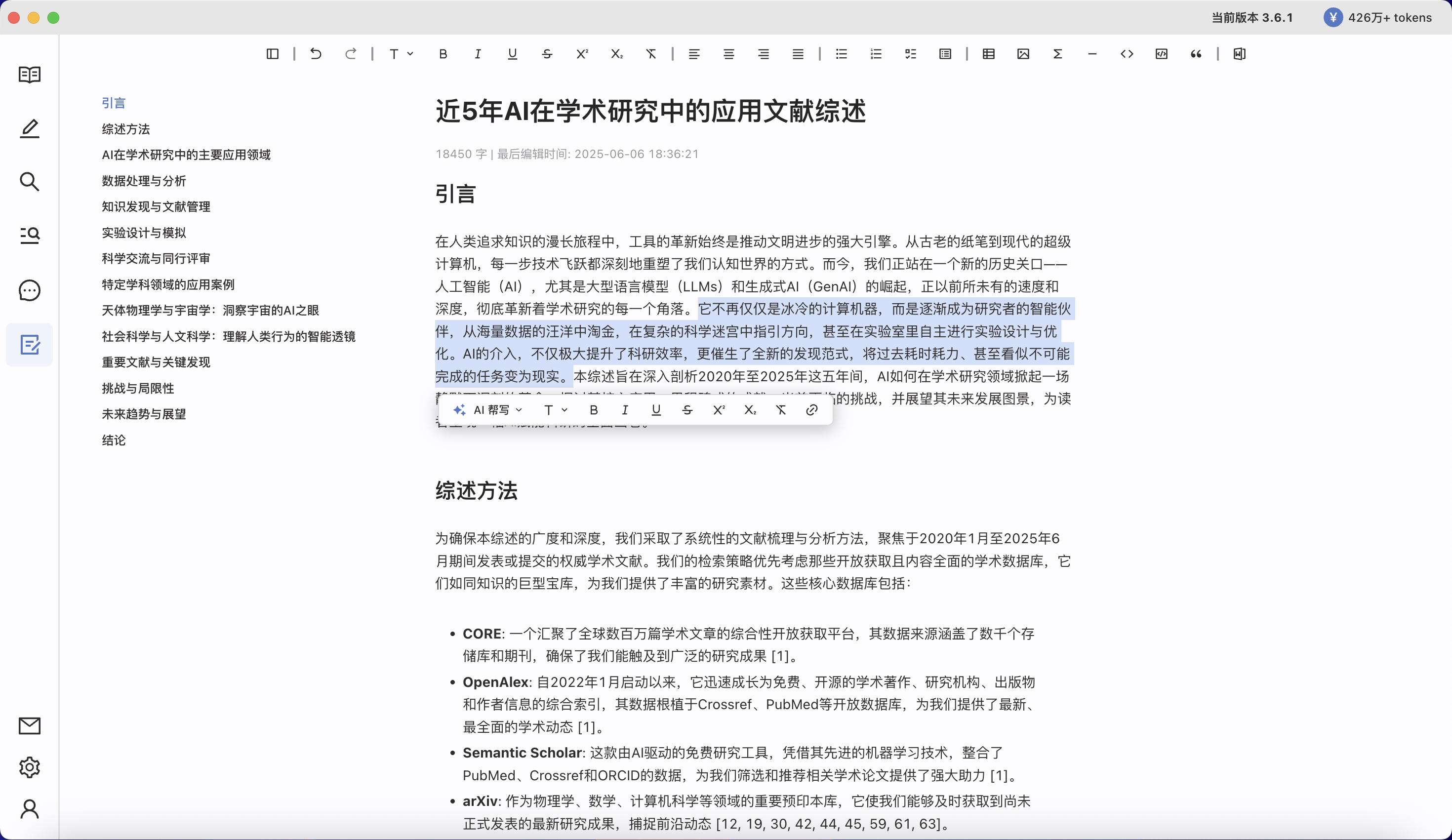Apply subscript from floating toolbar

[750, 410]
